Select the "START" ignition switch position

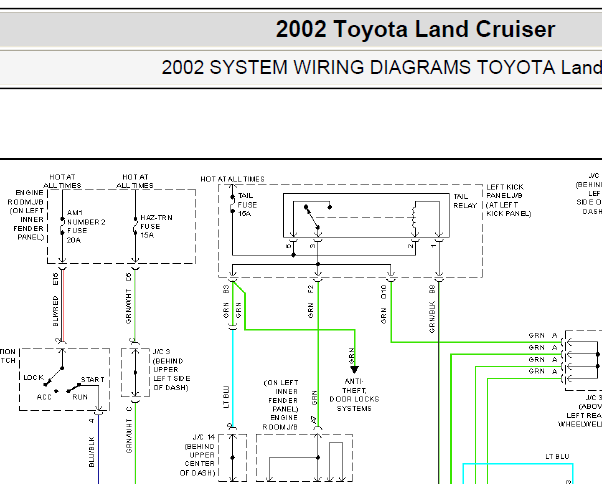point(92,379)
